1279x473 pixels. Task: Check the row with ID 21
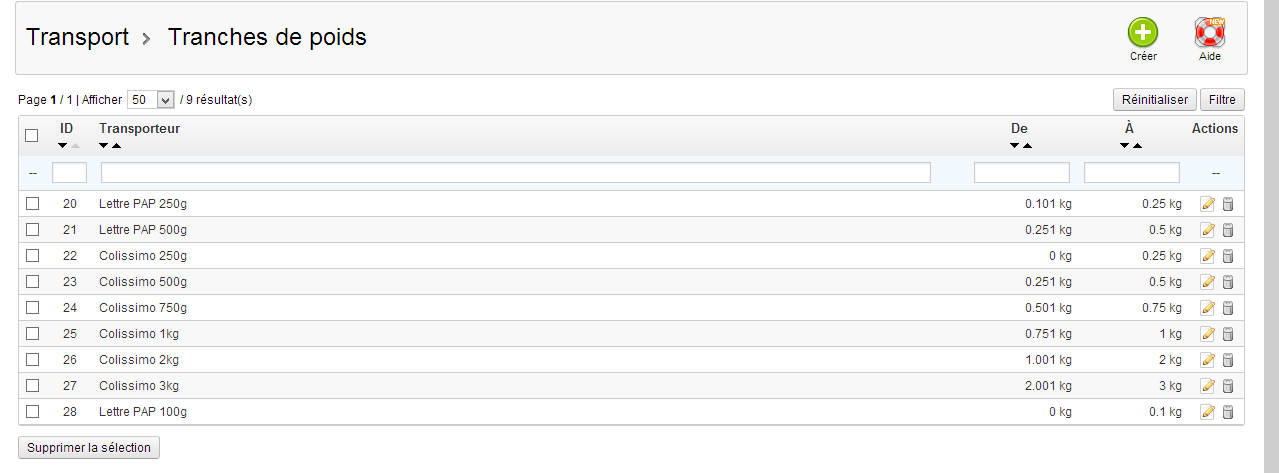[x=32, y=230]
